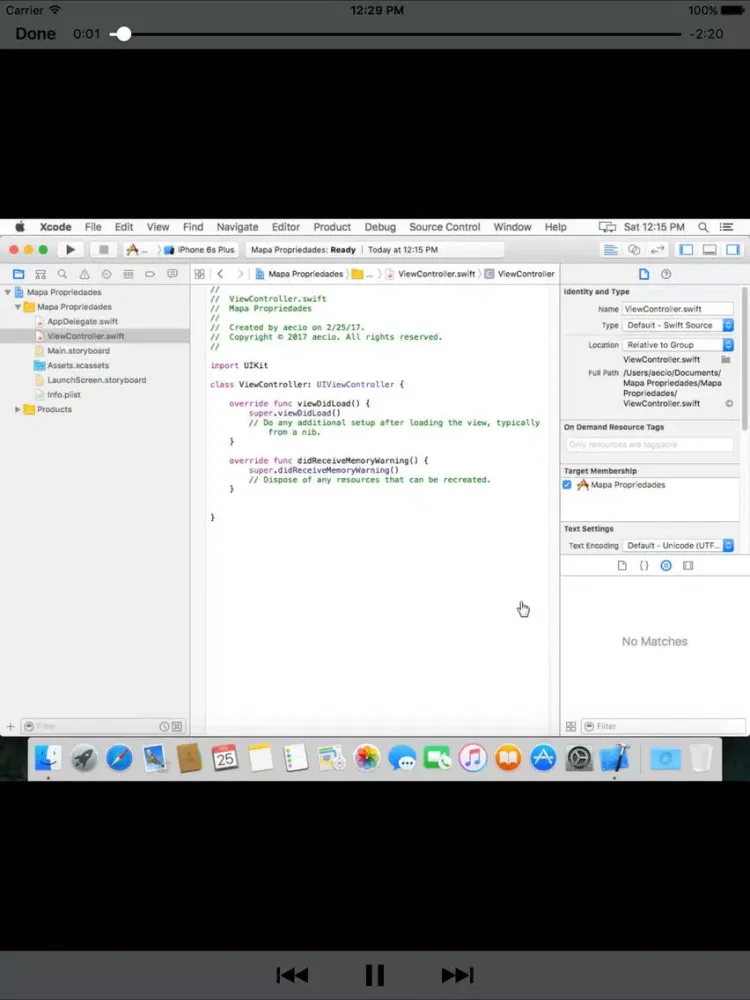Open the File menu
The image size is (750, 1000).
click(93, 226)
